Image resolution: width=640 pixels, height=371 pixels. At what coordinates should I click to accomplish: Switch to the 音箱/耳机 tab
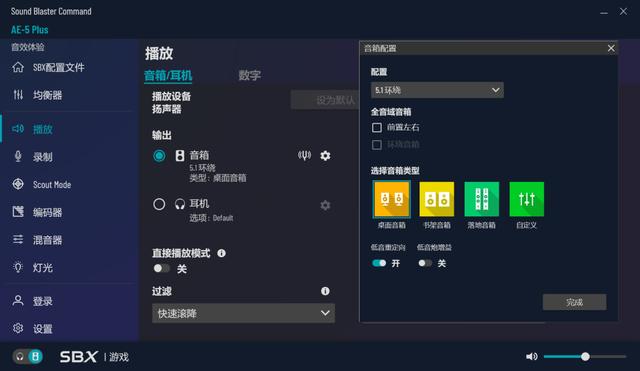[x=168, y=76]
